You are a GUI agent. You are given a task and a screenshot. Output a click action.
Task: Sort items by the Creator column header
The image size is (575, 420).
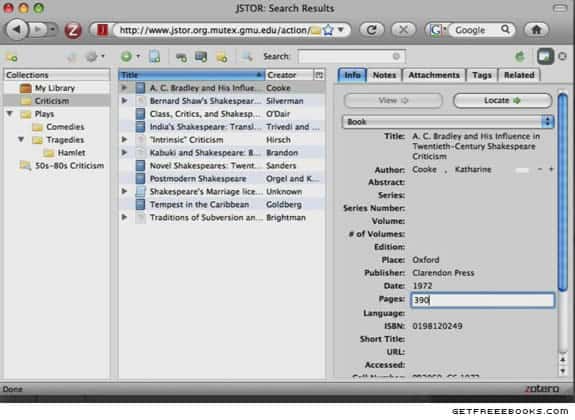click(x=289, y=75)
